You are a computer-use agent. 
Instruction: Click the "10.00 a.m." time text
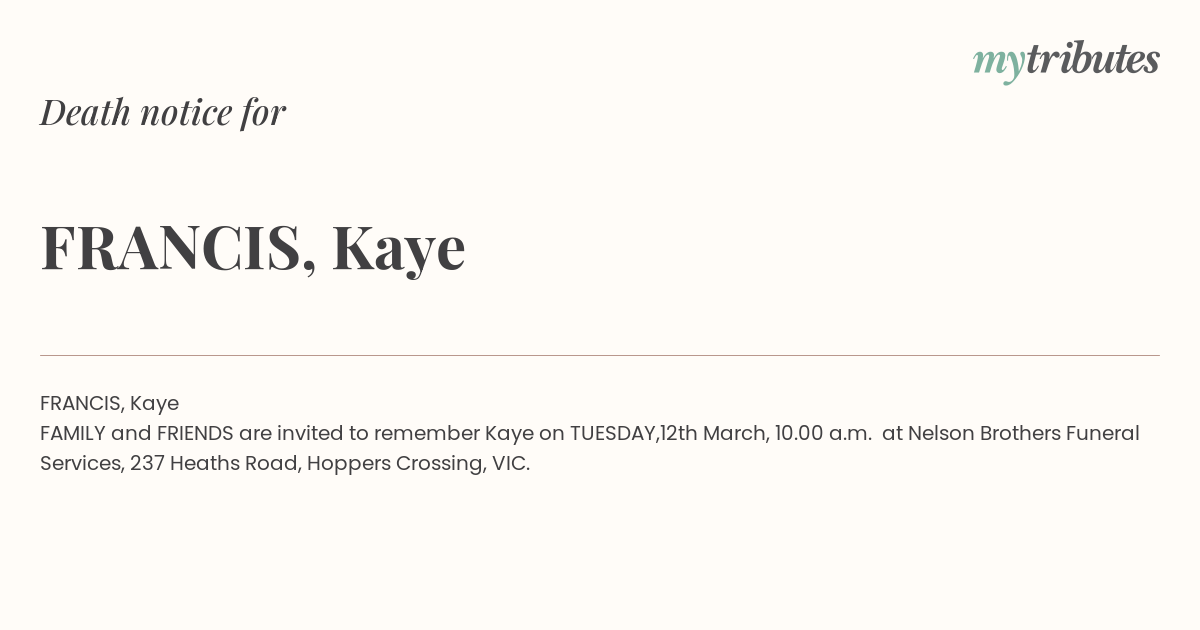(x=823, y=434)
